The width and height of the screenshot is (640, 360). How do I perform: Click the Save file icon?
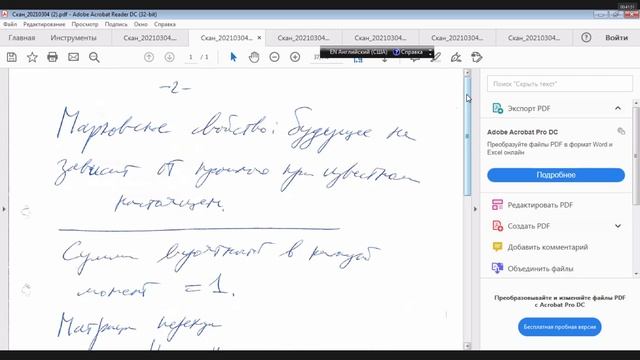[x=12, y=57]
